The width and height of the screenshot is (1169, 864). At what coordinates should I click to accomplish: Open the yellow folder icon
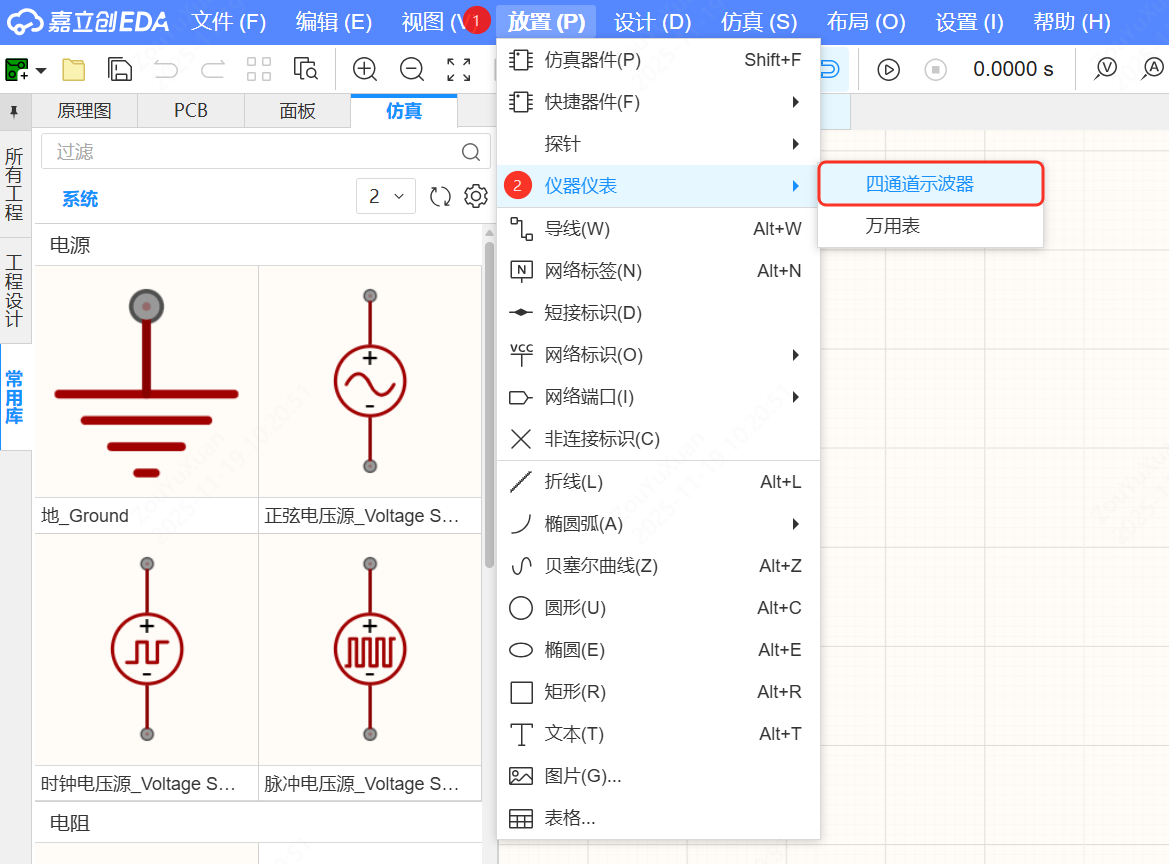74,69
